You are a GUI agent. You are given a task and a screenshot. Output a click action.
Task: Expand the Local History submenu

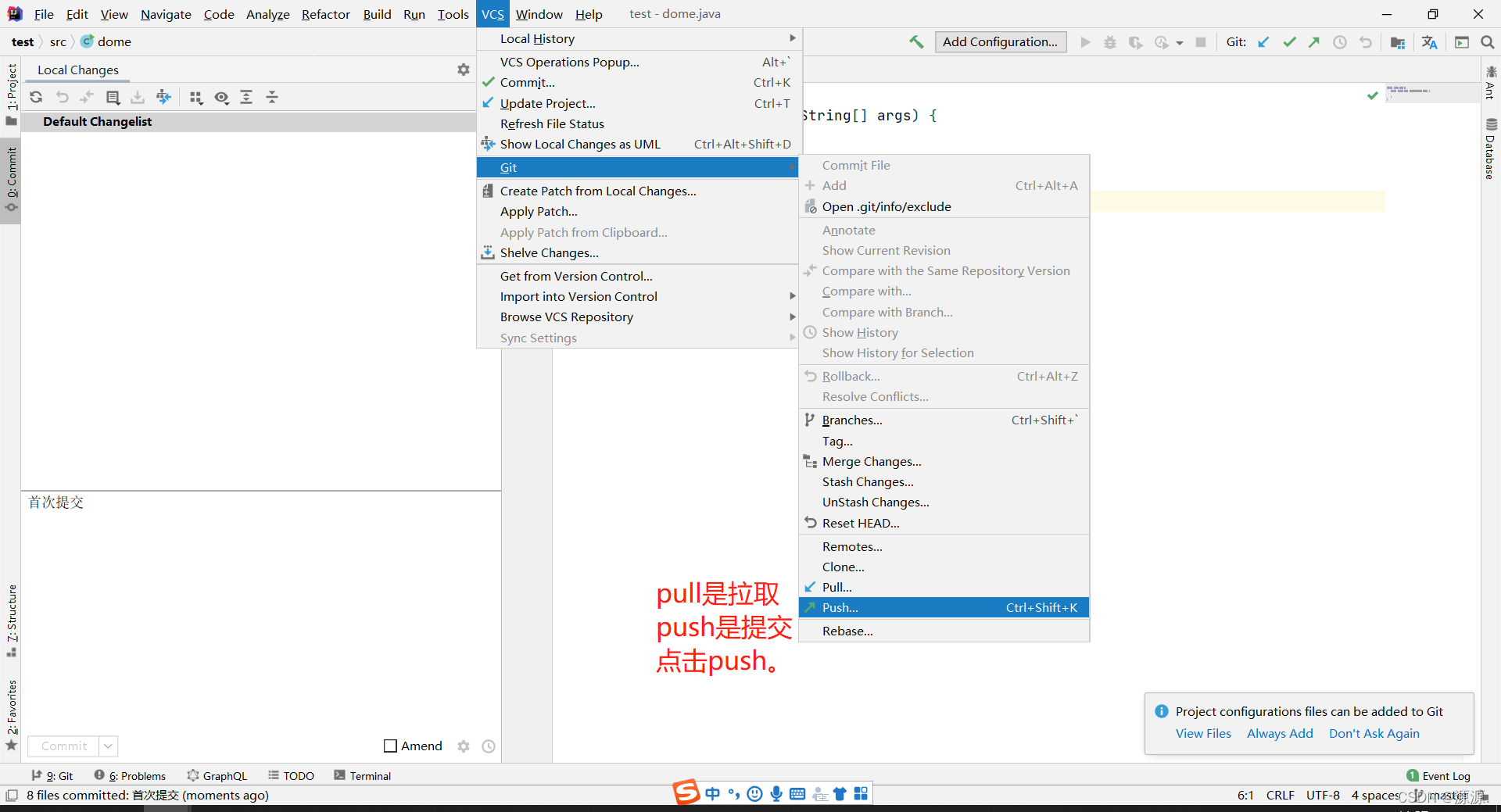(x=637, y=38)
